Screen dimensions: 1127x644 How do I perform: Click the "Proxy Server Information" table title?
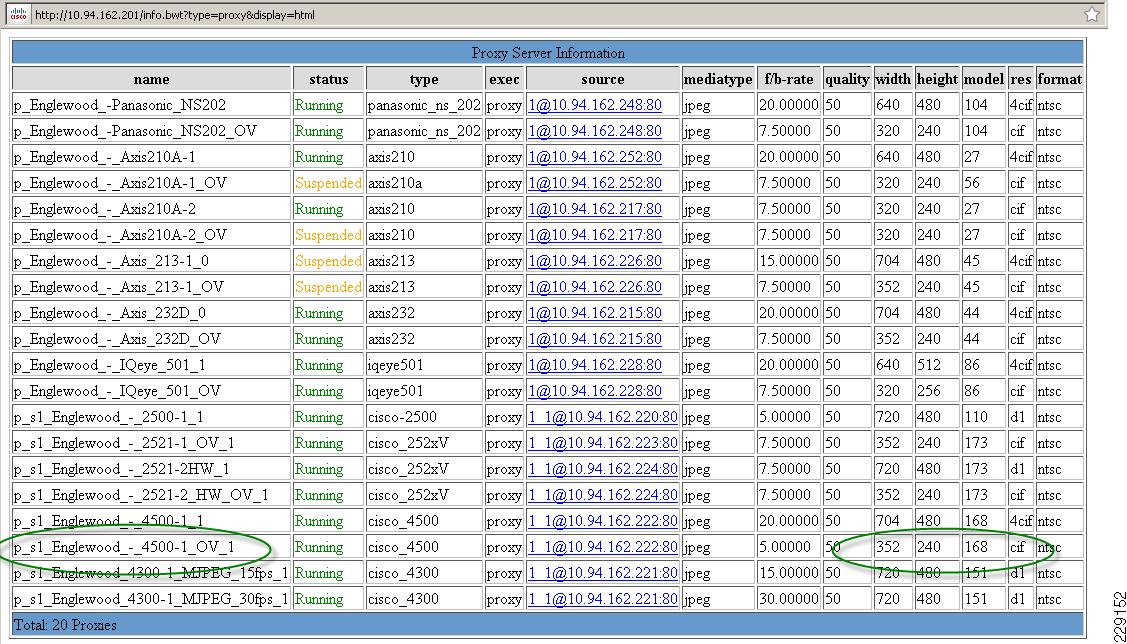point(547,53)
